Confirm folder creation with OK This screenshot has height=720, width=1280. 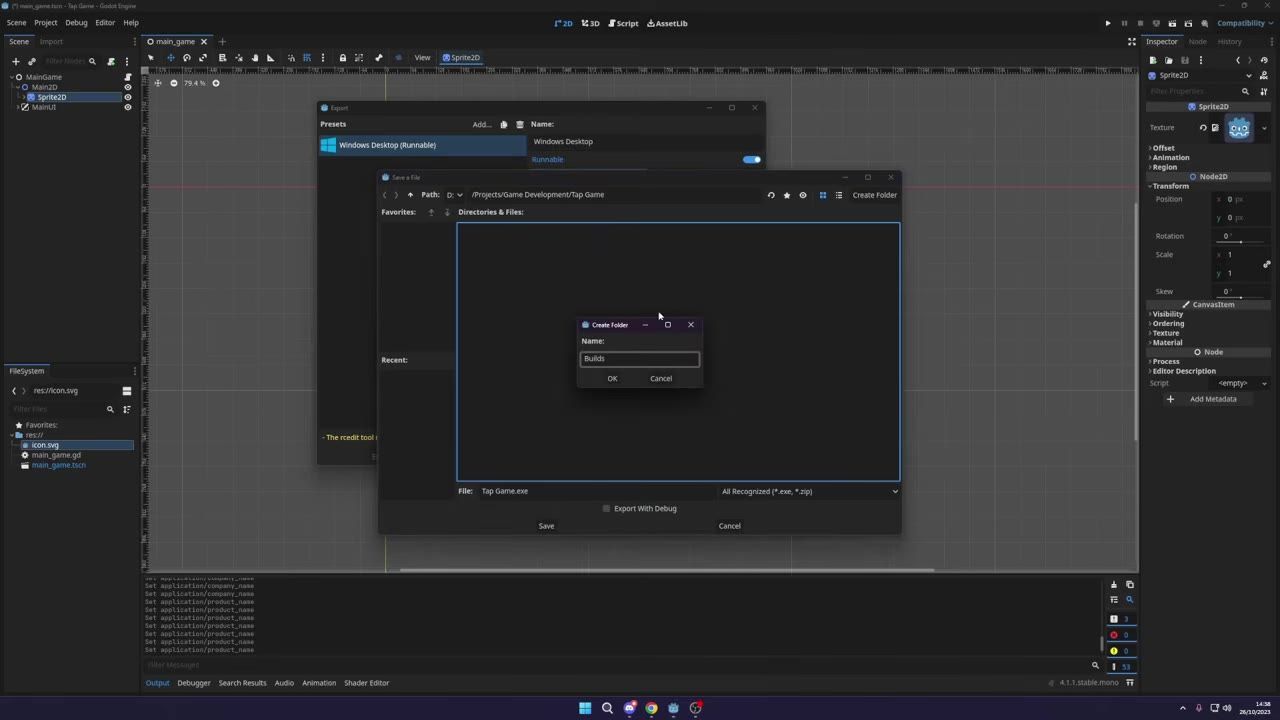(x=612, y=378)
